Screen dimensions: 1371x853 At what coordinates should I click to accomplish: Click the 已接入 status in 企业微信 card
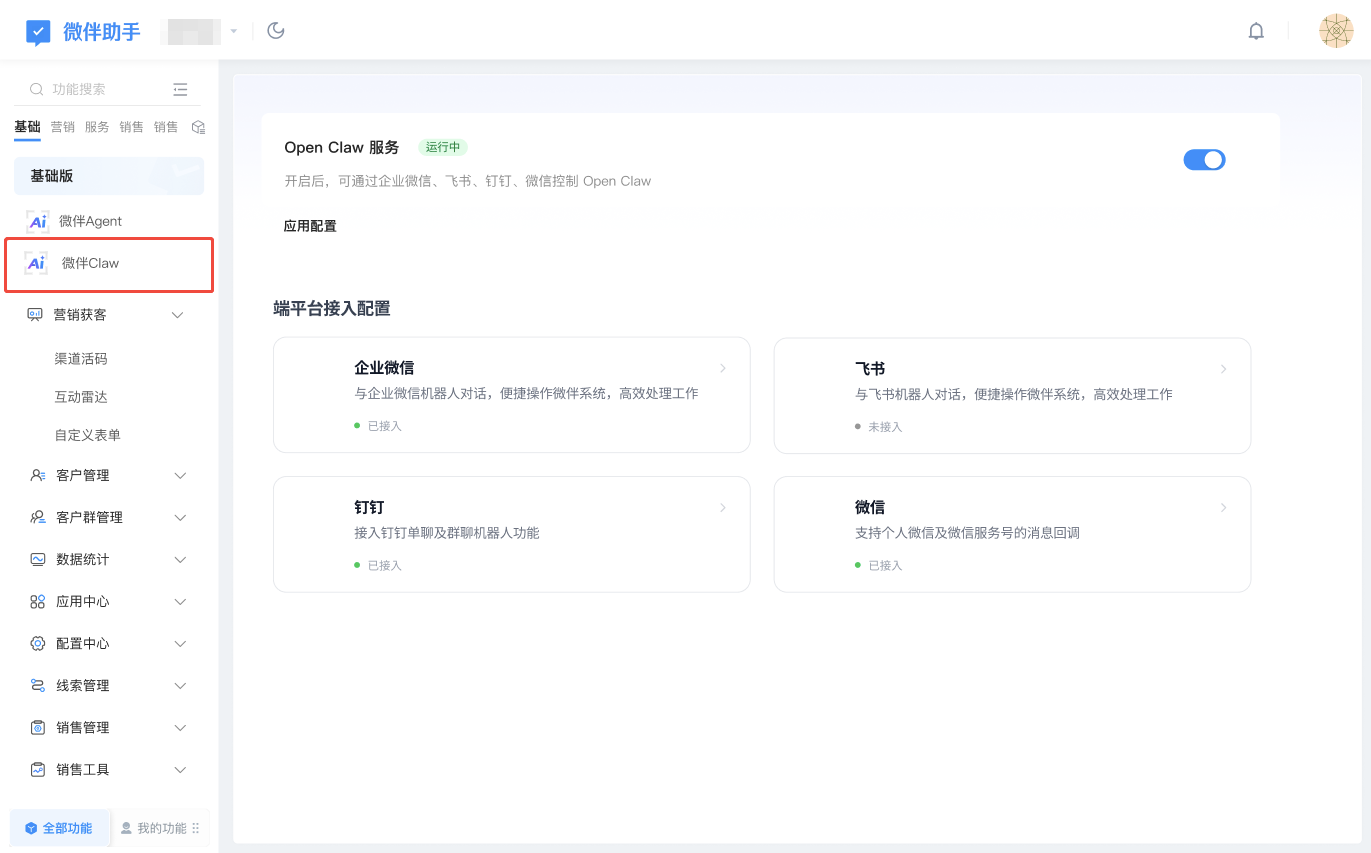click(378, 426)
